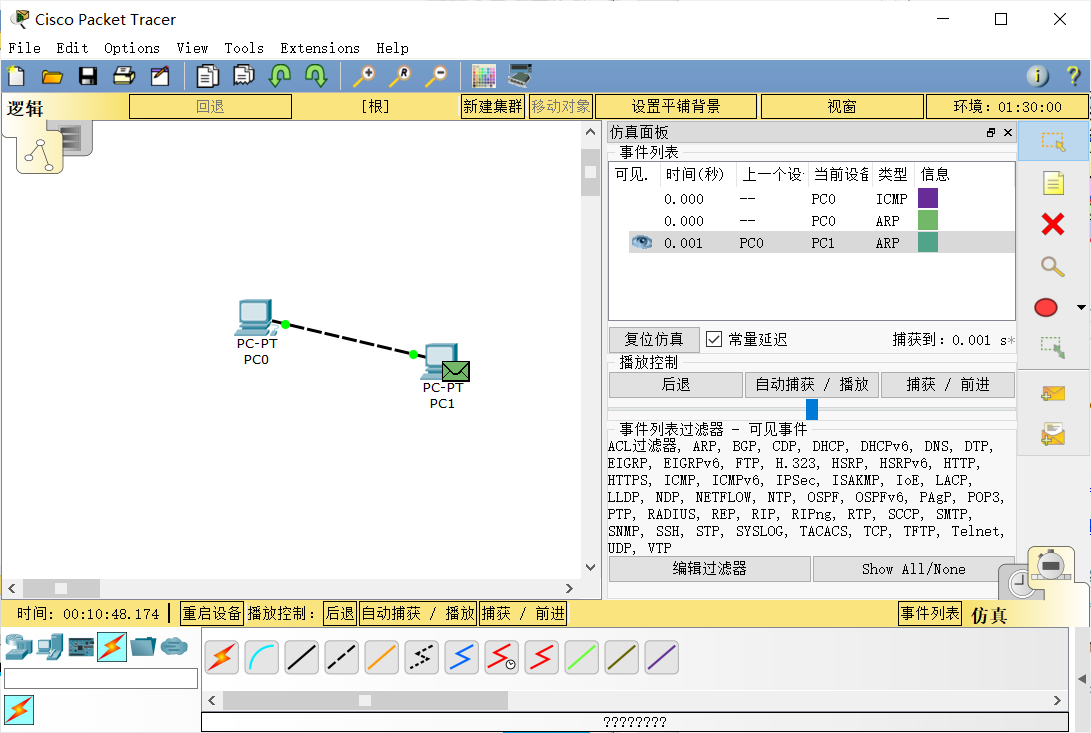This screenshot has height=733, width=1091.
Task: Save the project with floppy icon
Action: point(88,76)
